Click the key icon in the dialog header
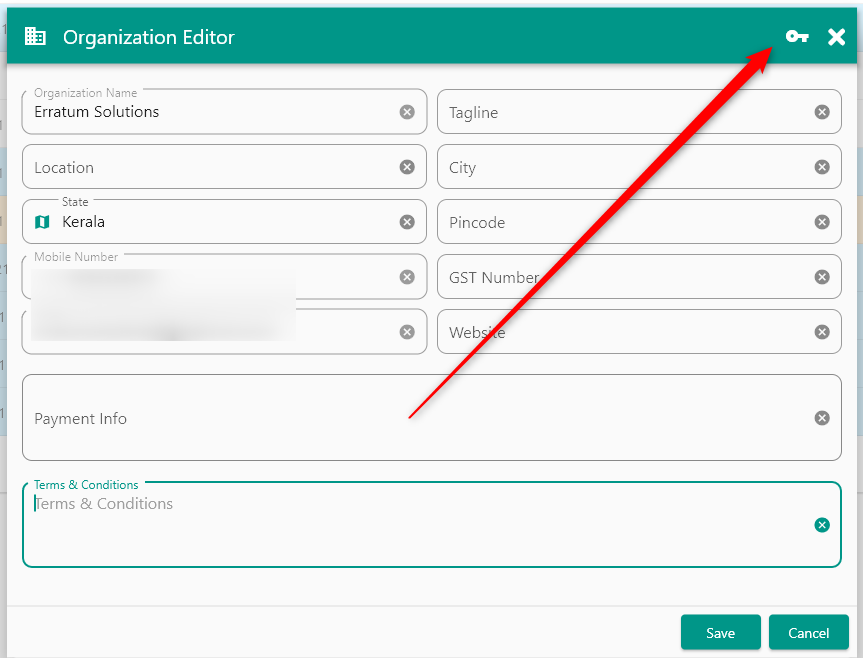The image size is (863, 658). (x=797, y=36)
